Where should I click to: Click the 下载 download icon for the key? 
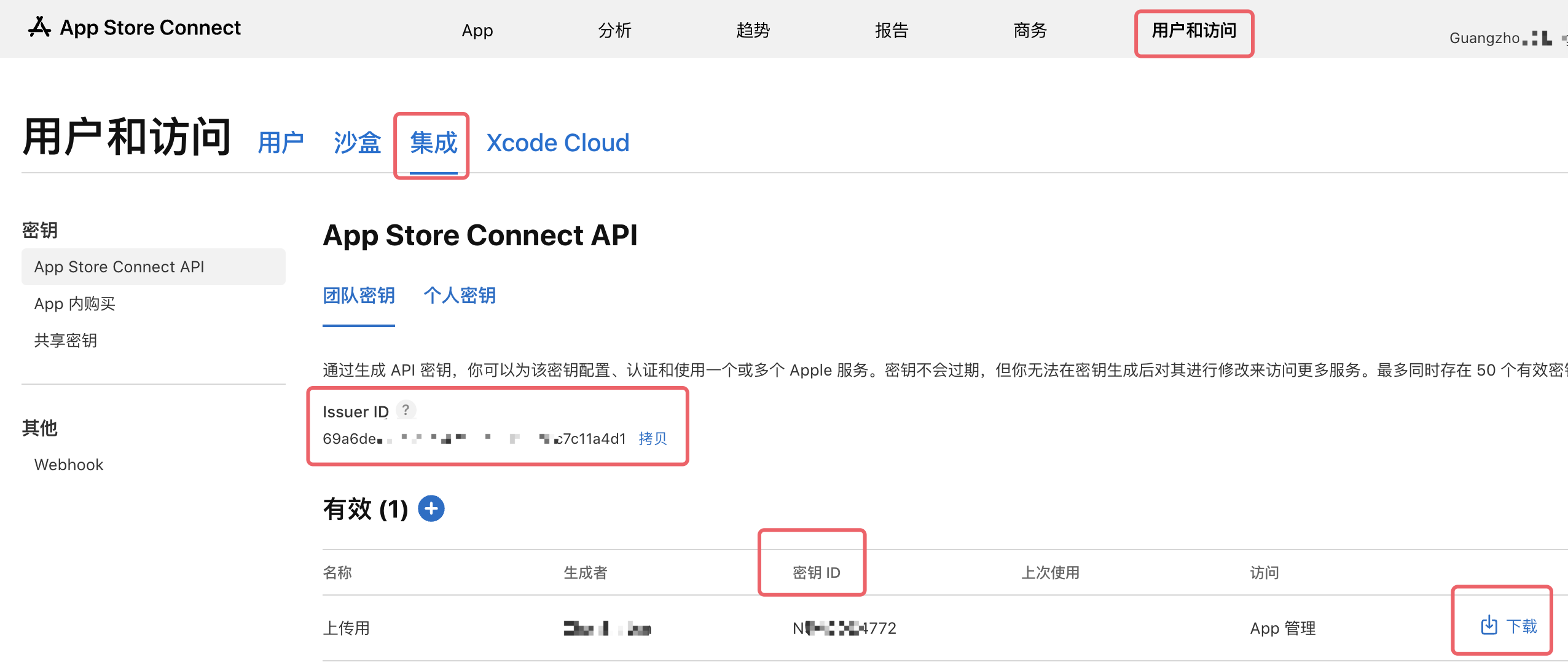pos(1489,626)
